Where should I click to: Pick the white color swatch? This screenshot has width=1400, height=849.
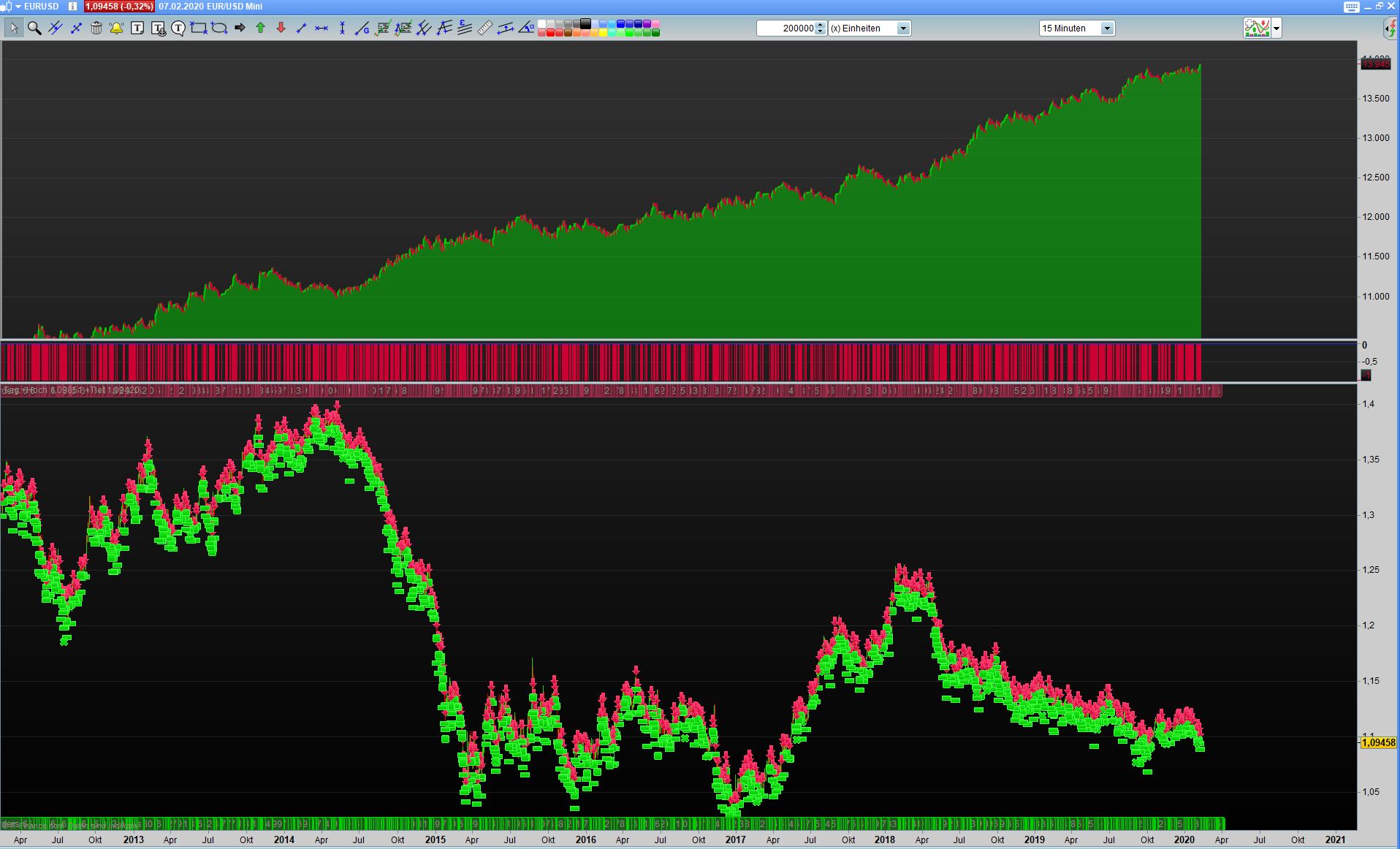click(x=541, y=24)
